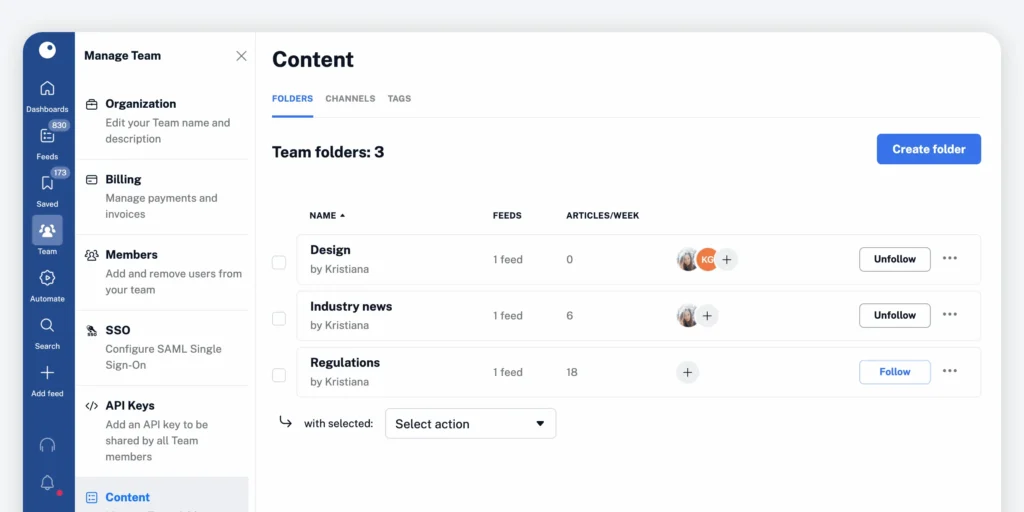Open Dashboards from the sidebar
The width and height of the screenshot is (1024, 512).
click(47, 89)
